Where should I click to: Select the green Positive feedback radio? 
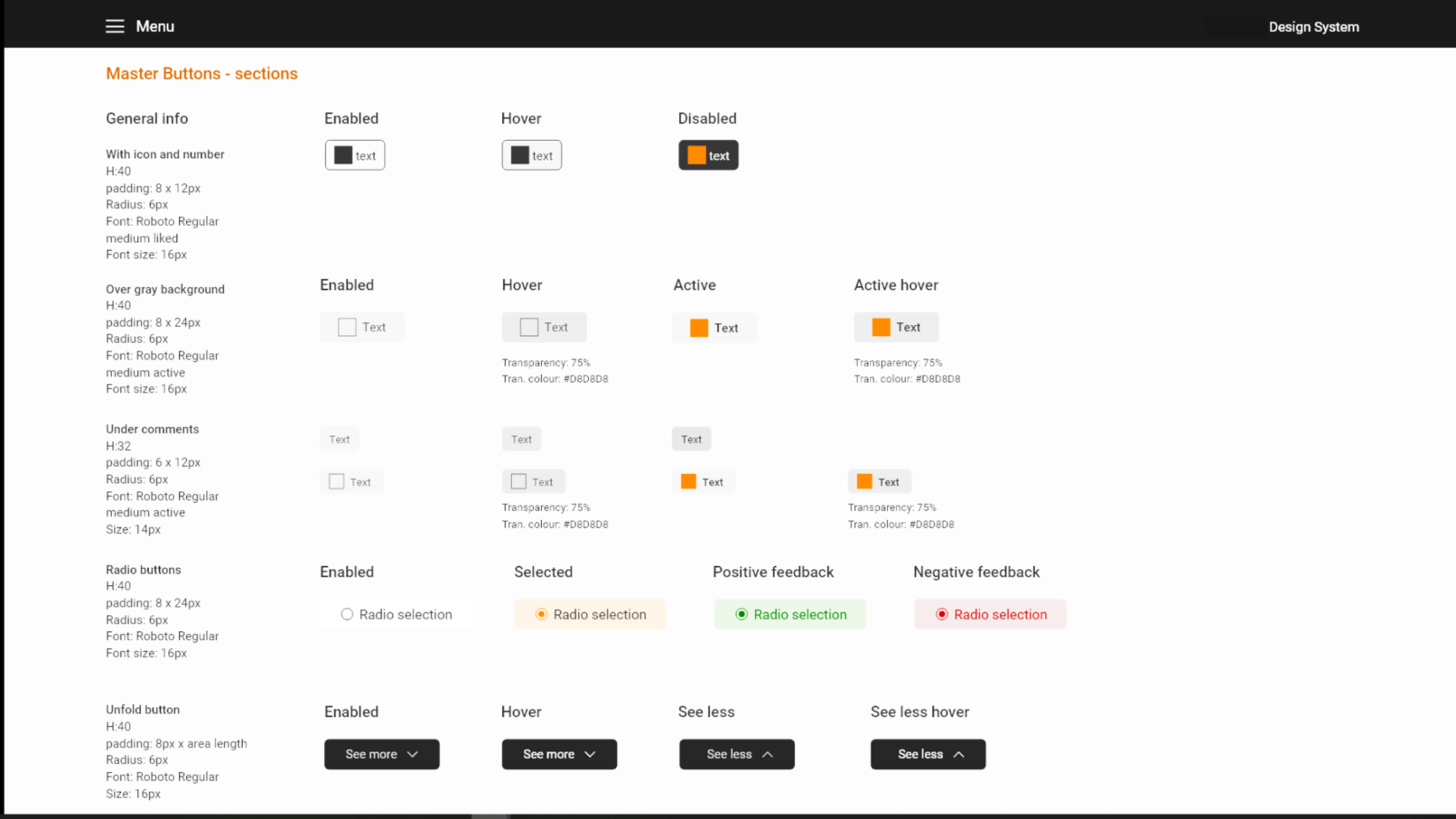(742, 614)
